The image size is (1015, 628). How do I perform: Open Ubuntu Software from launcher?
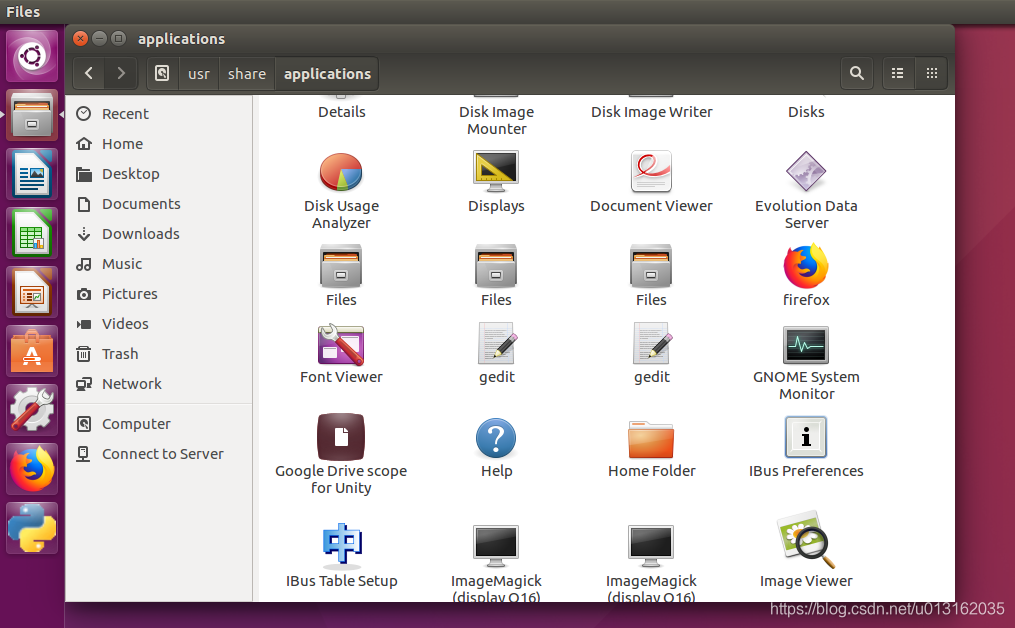point(32,352)
